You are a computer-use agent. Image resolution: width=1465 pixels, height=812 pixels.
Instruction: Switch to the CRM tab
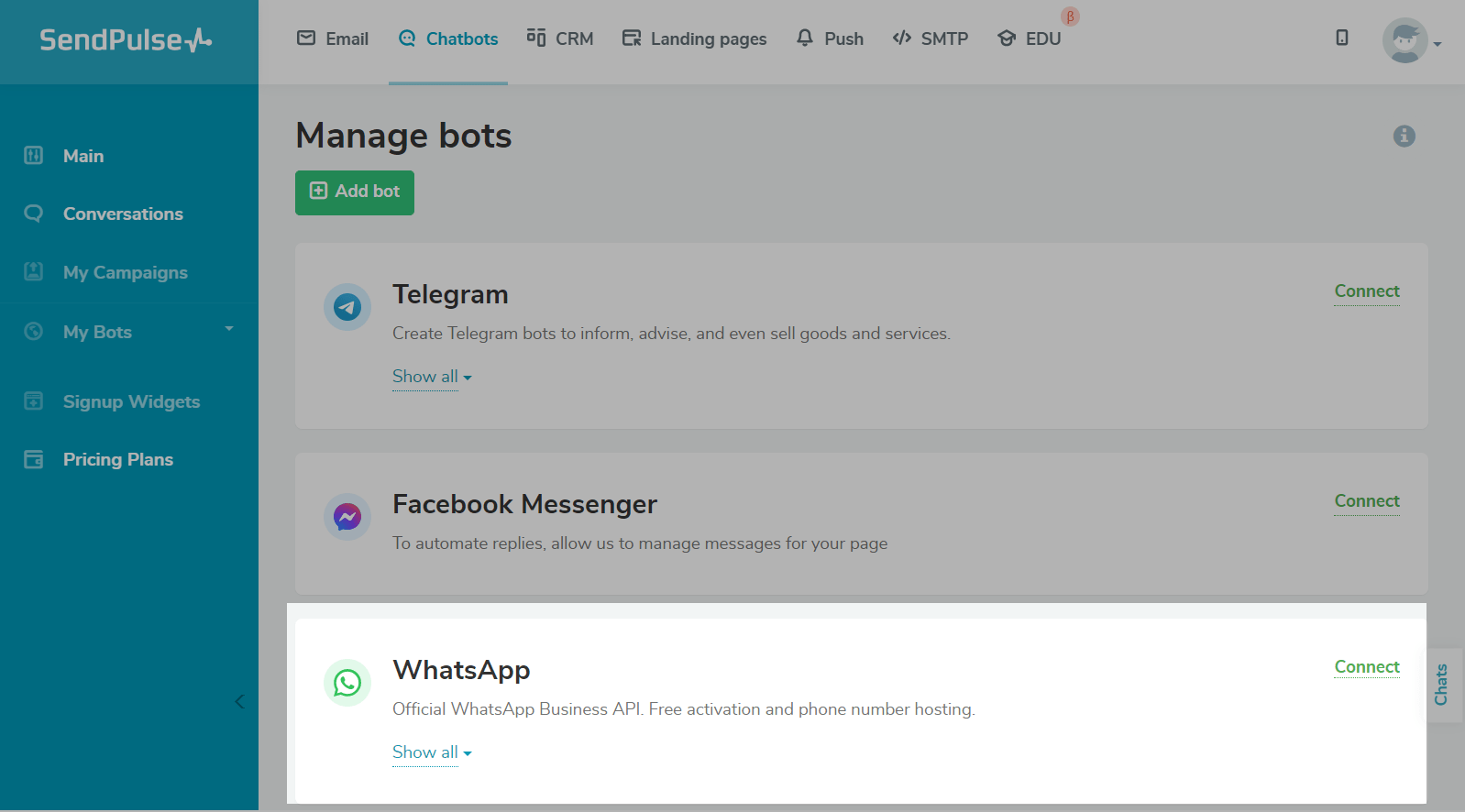point(560,38)
